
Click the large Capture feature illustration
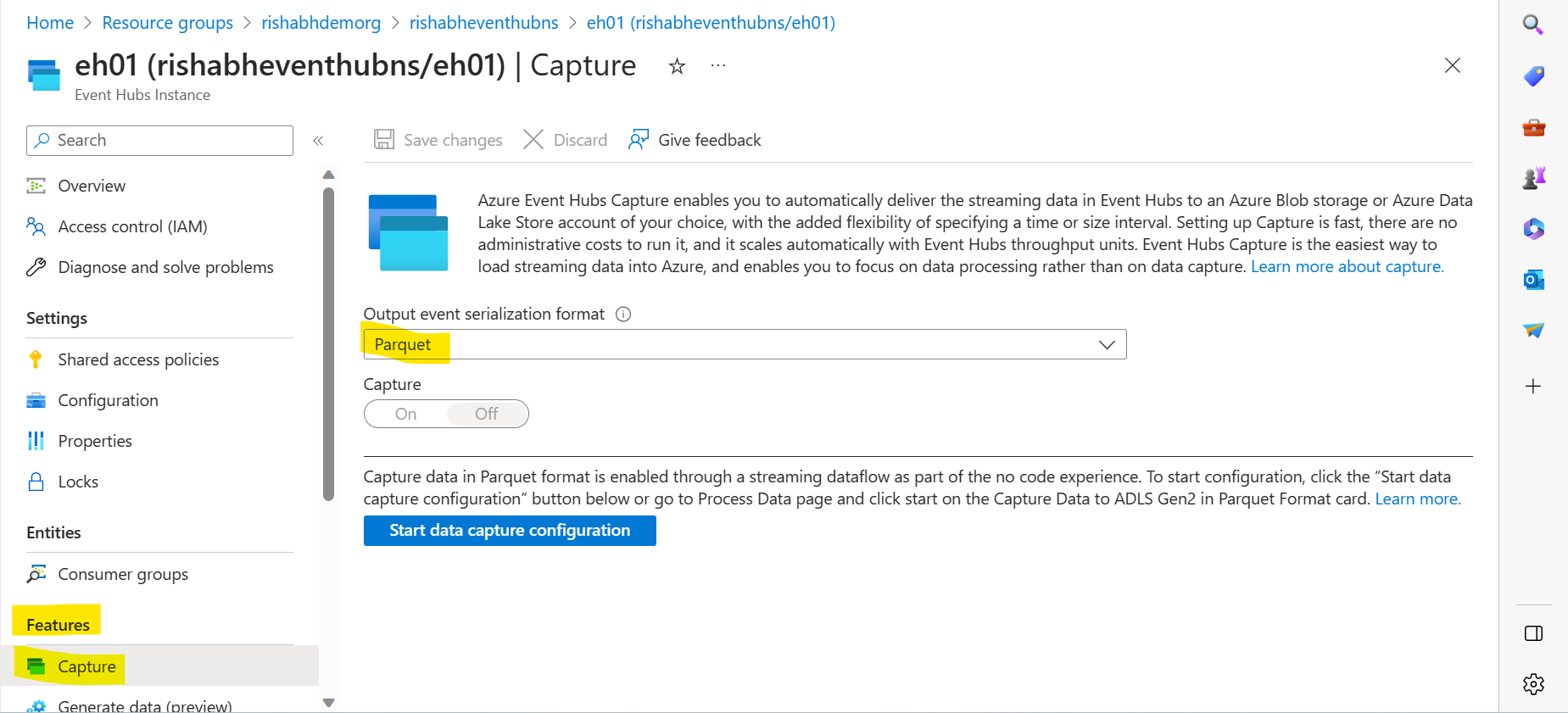(408, 233)
